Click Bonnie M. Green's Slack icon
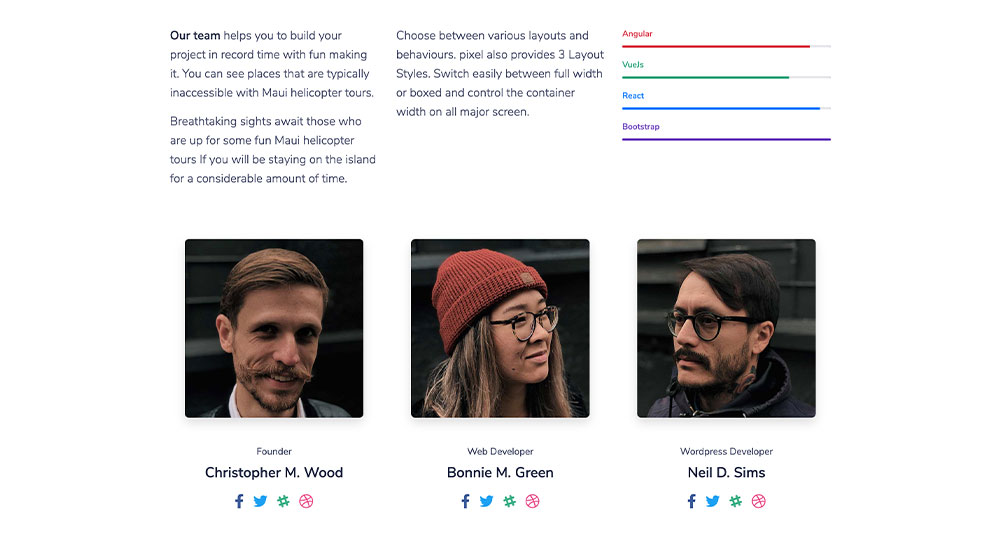 click(510, 501)
